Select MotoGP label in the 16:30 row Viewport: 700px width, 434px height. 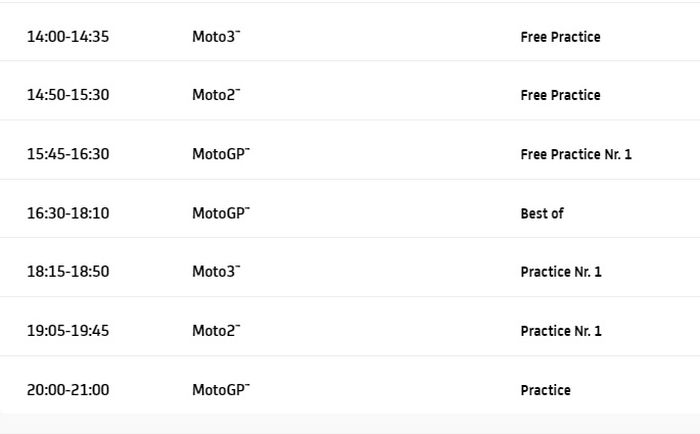pos(220,213)
